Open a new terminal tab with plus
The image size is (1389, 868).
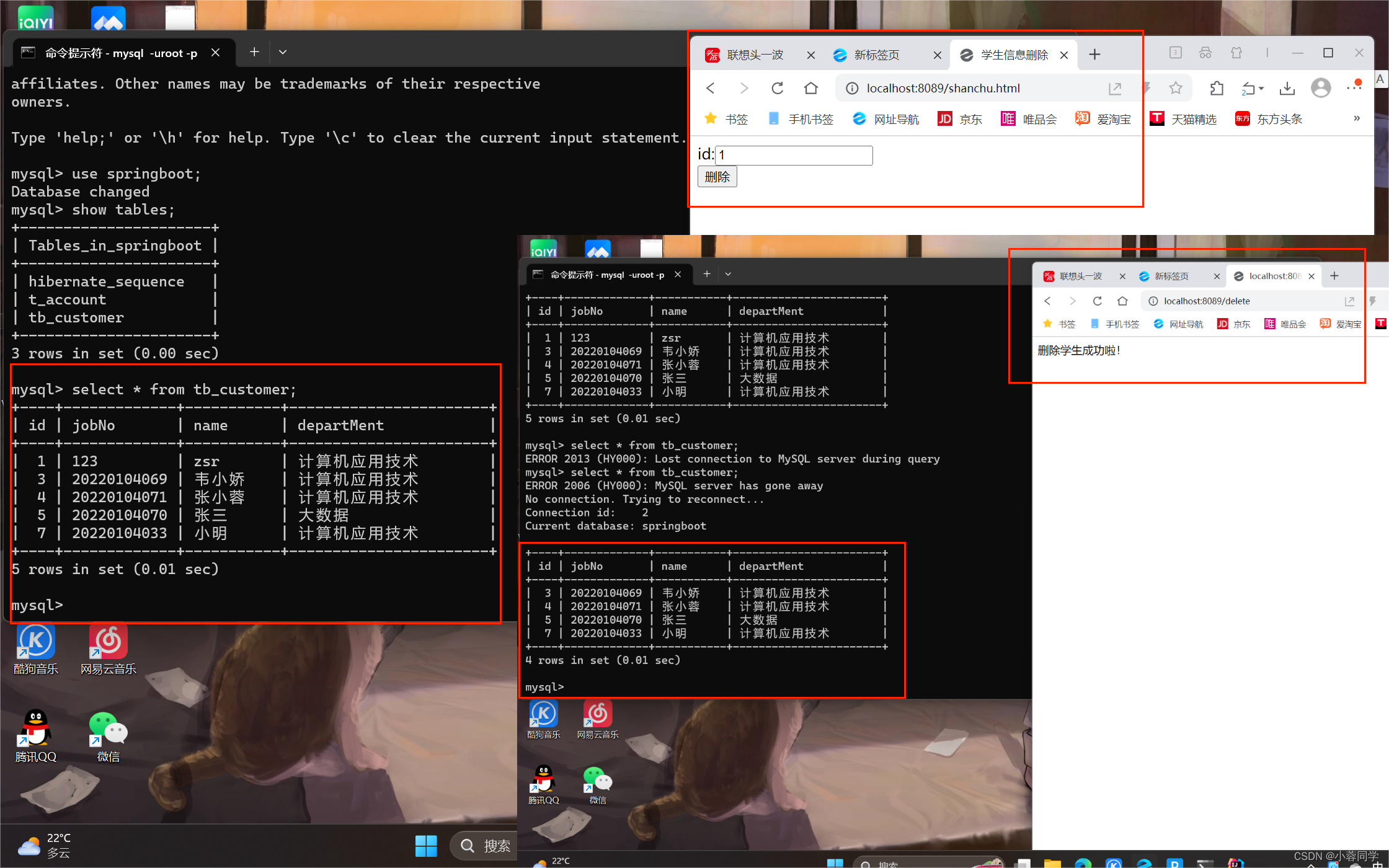(x=254, y=52)
